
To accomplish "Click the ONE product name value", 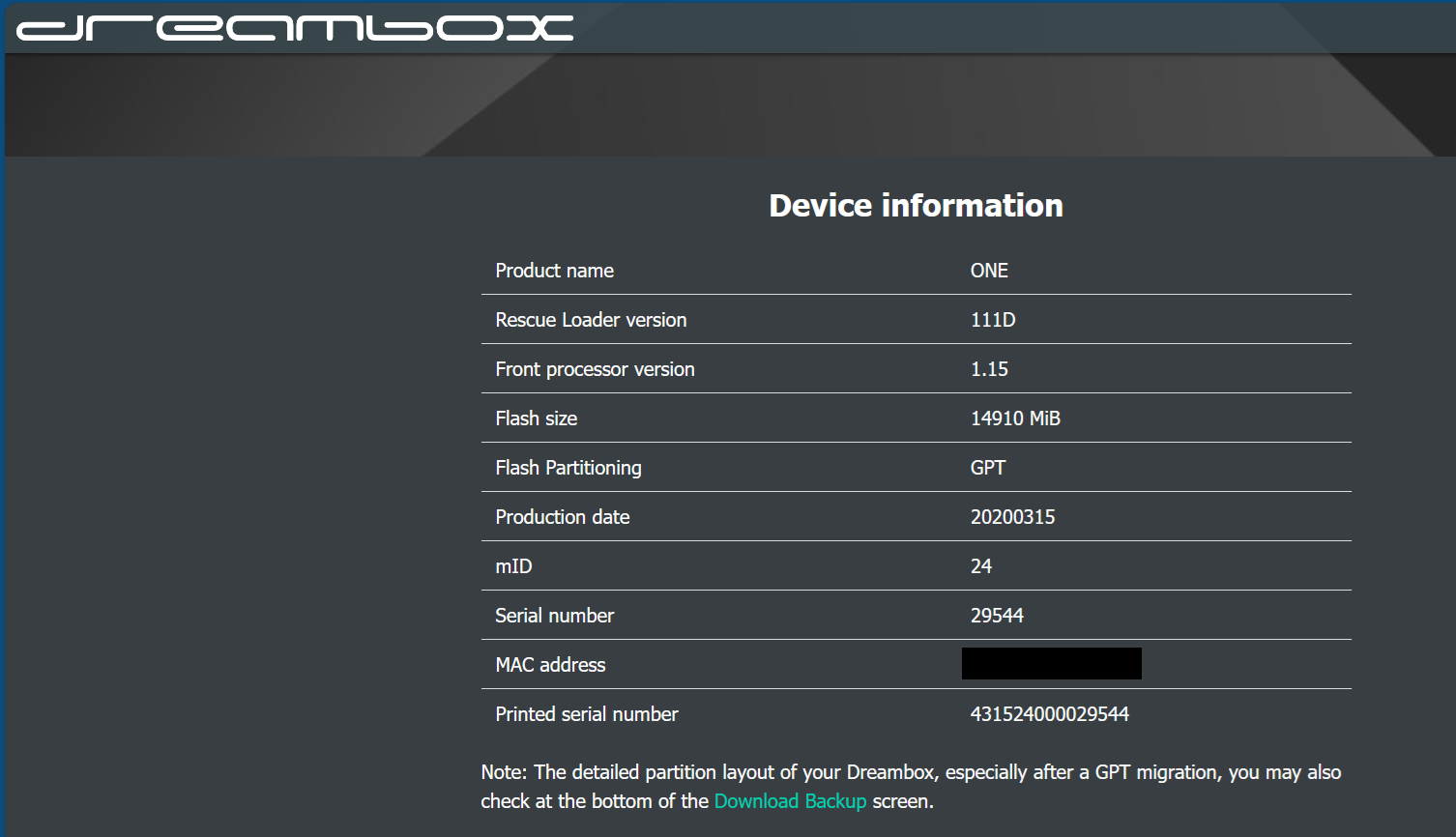I will pos(989,271).
